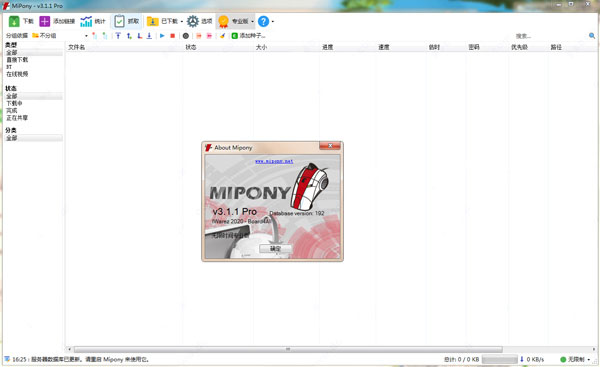Click the green 下载 download icon
600x367 pixels.
point(14,21)
